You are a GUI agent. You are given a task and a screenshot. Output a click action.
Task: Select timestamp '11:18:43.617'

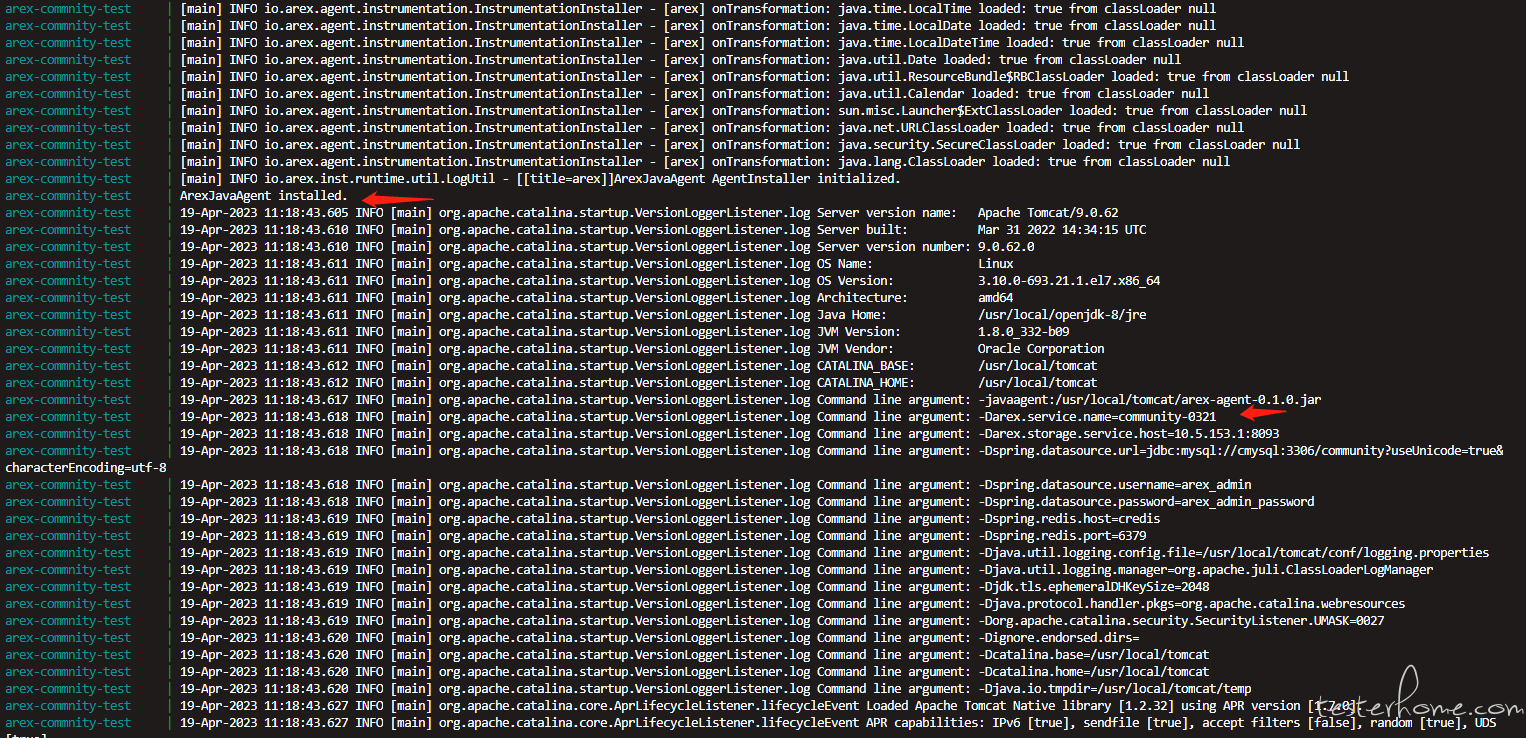pos(306,399)
